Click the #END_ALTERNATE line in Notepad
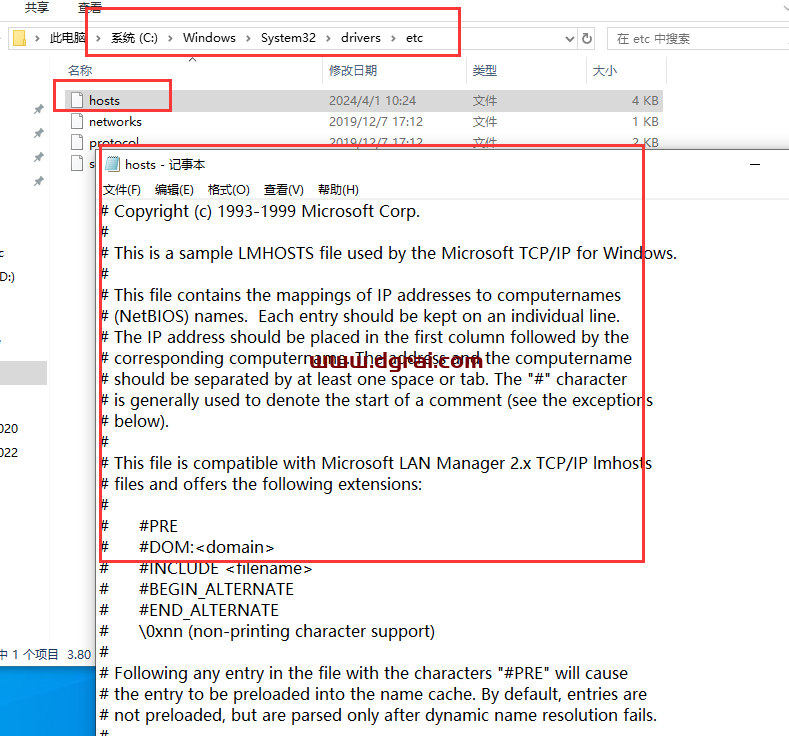789x736 pixels. pos(209,610)
